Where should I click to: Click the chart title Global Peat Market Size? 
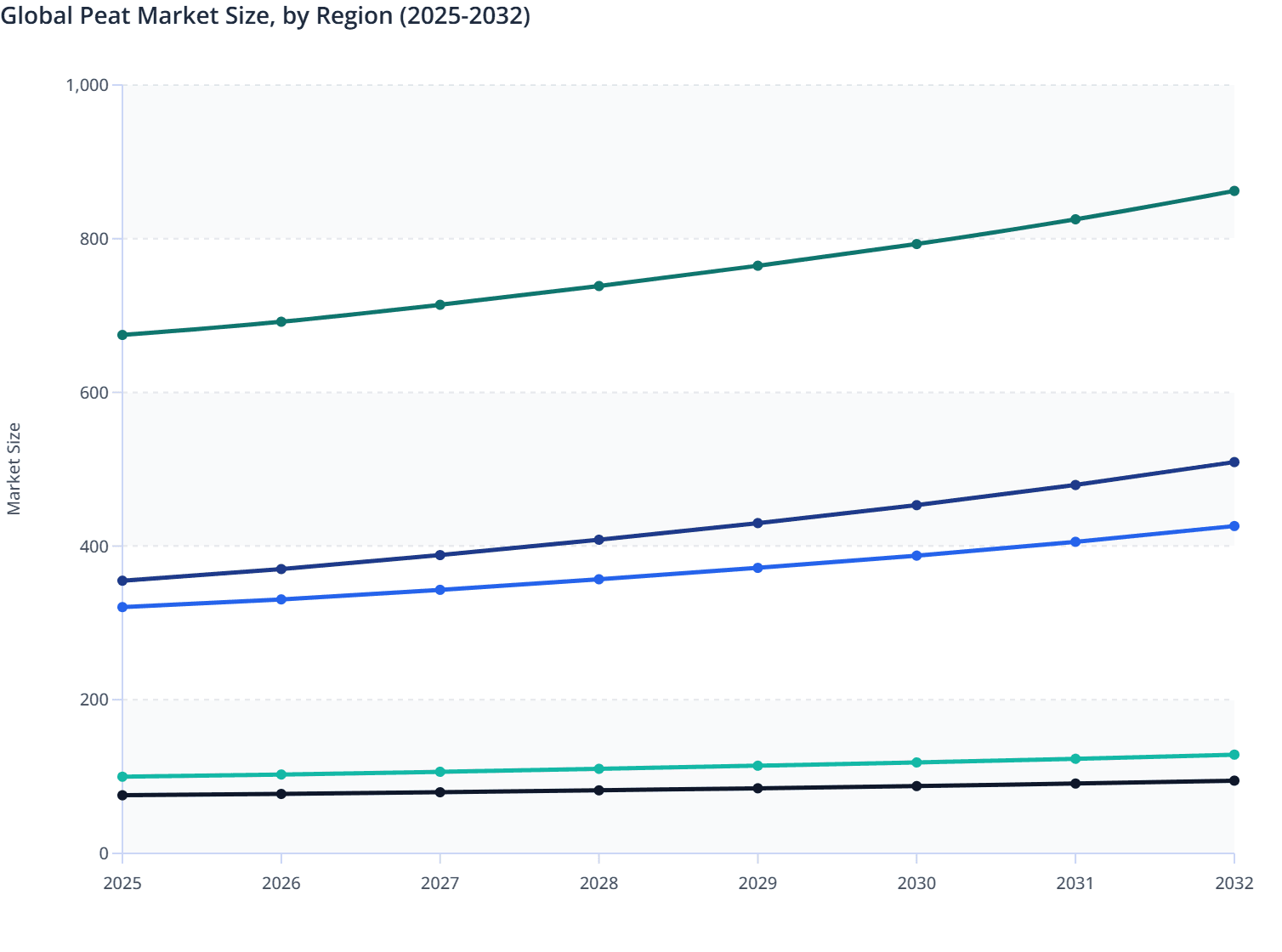pos(265,16)
